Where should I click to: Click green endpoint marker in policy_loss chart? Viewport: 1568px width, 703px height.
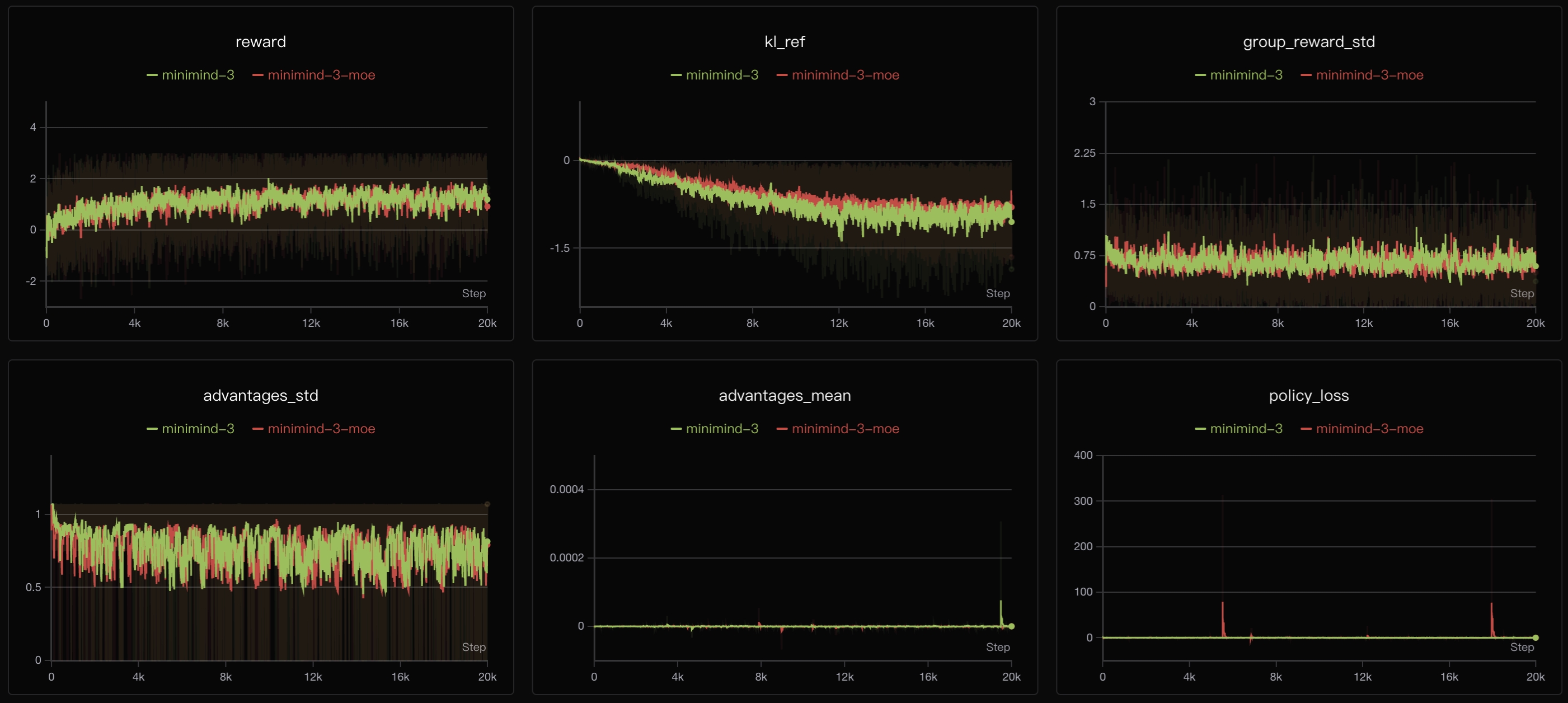(x=1535, y=638)
